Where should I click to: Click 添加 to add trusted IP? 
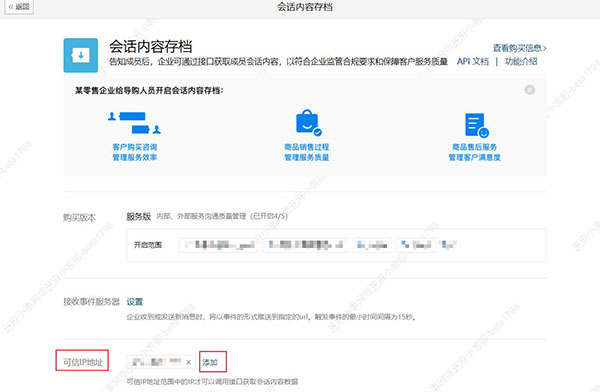210,362
